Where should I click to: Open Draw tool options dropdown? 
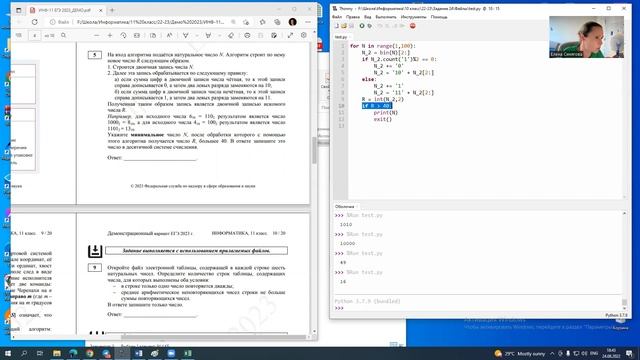(196, 36)
